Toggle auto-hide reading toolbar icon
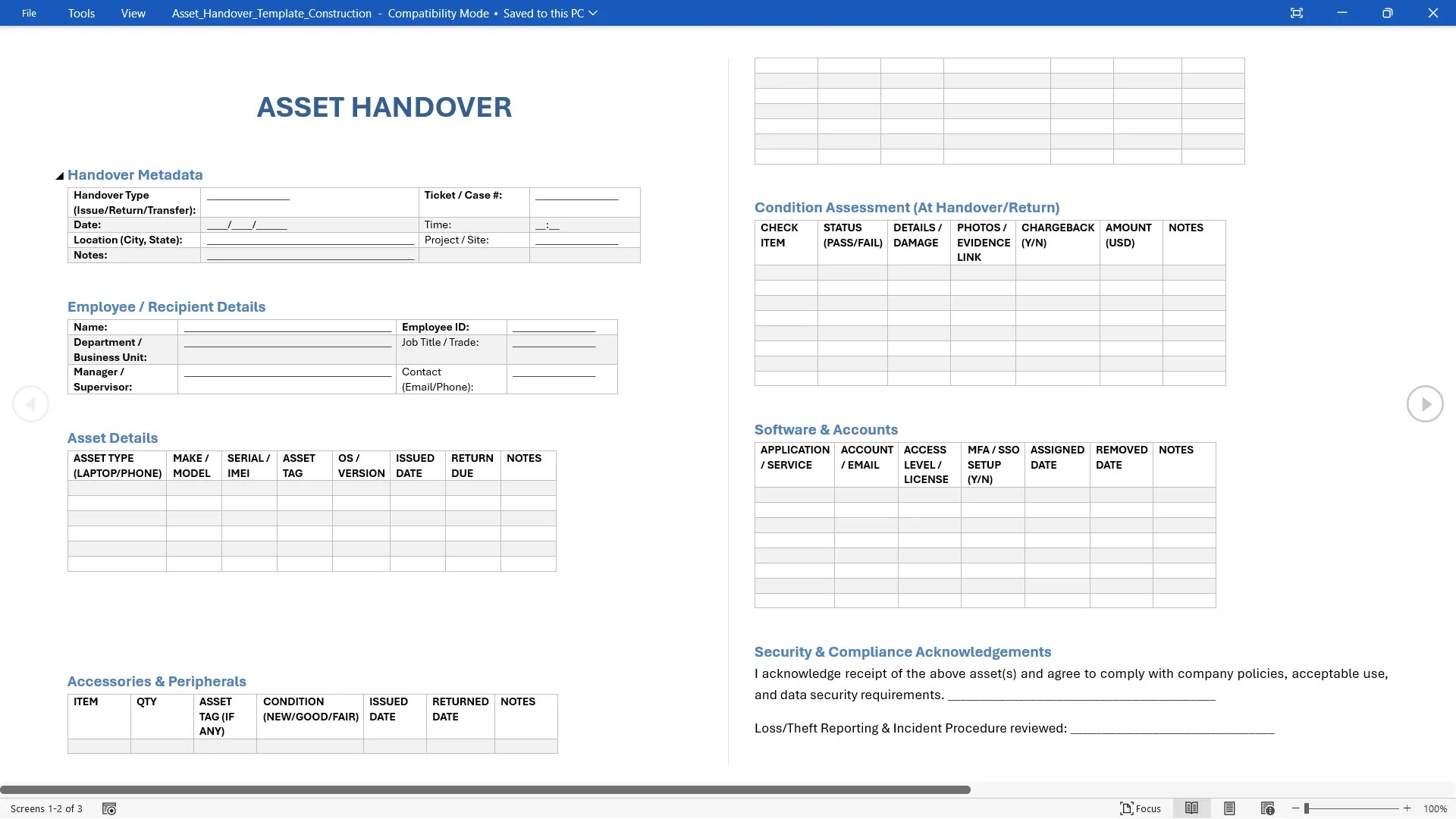 coord(1297,13)
